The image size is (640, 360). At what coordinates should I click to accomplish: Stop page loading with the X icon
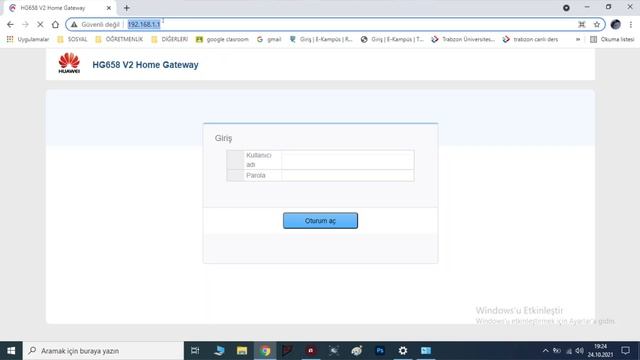(x=40, y=24)
